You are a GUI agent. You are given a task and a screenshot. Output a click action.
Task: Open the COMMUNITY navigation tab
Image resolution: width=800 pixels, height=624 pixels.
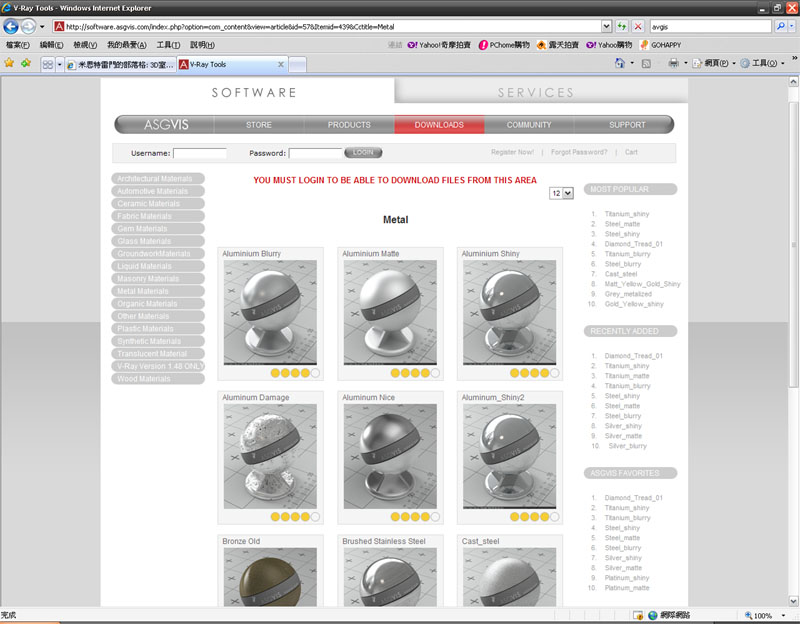pos(529,124)
